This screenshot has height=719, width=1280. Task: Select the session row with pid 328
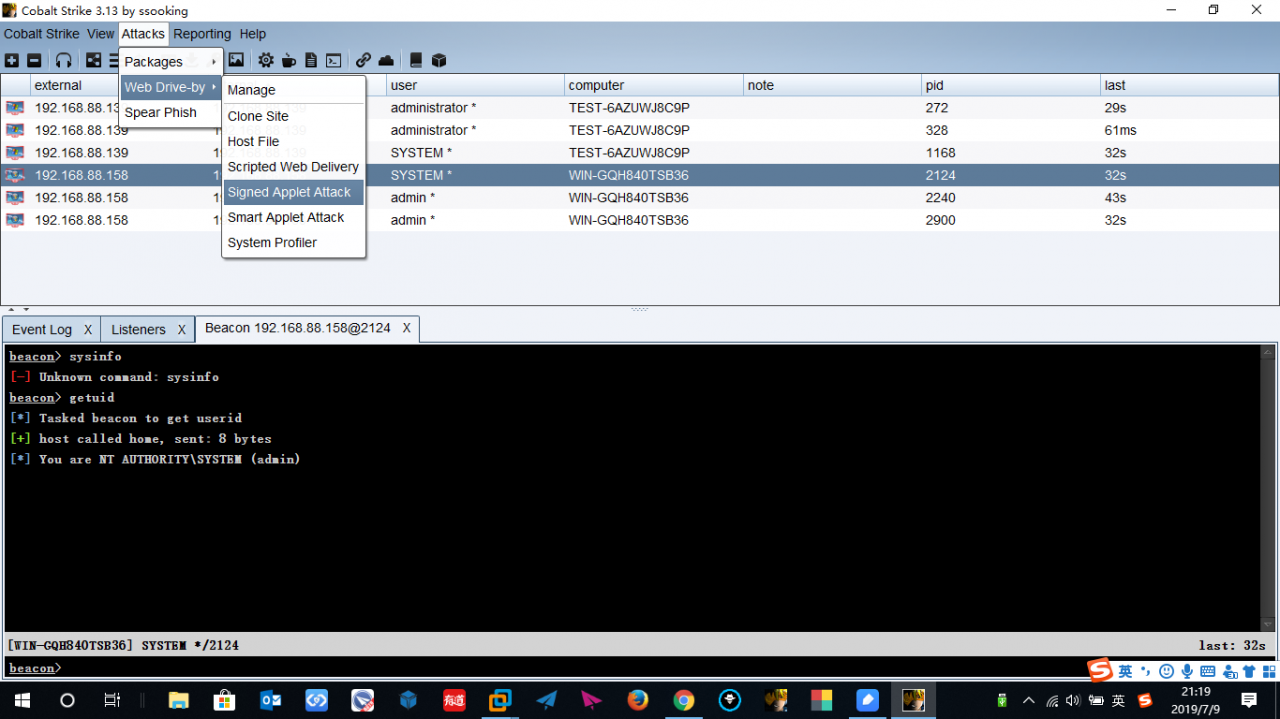pyautogui.click(x=640, y=130)
